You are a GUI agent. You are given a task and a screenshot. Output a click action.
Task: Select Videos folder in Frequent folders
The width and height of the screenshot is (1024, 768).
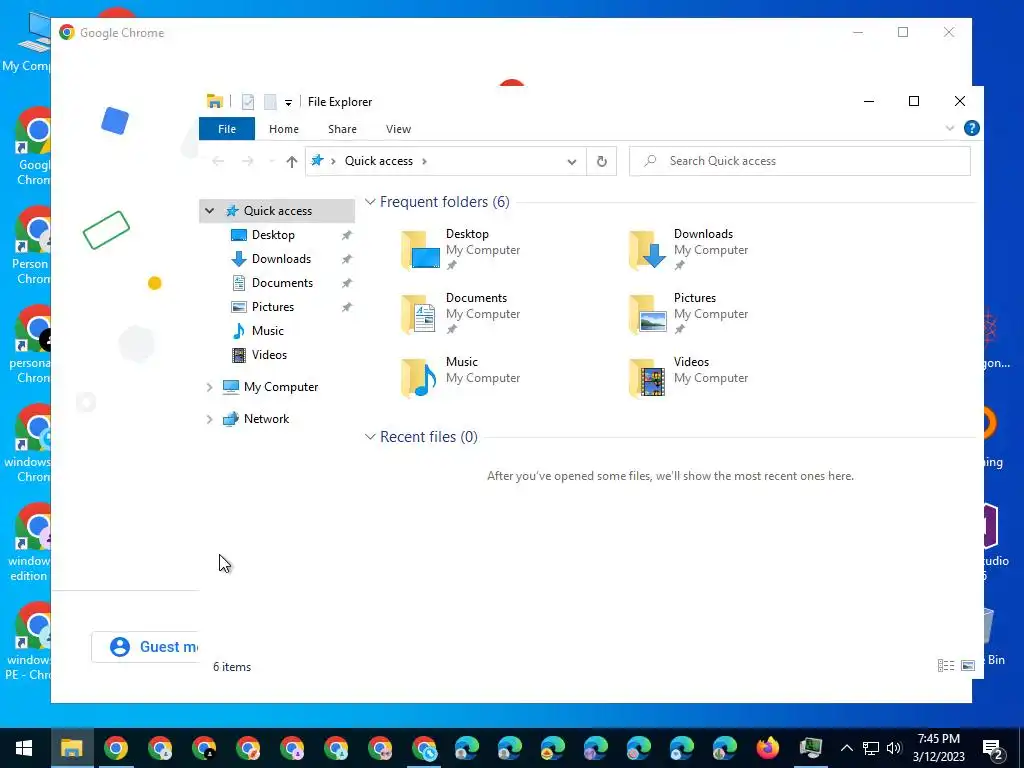690,377
